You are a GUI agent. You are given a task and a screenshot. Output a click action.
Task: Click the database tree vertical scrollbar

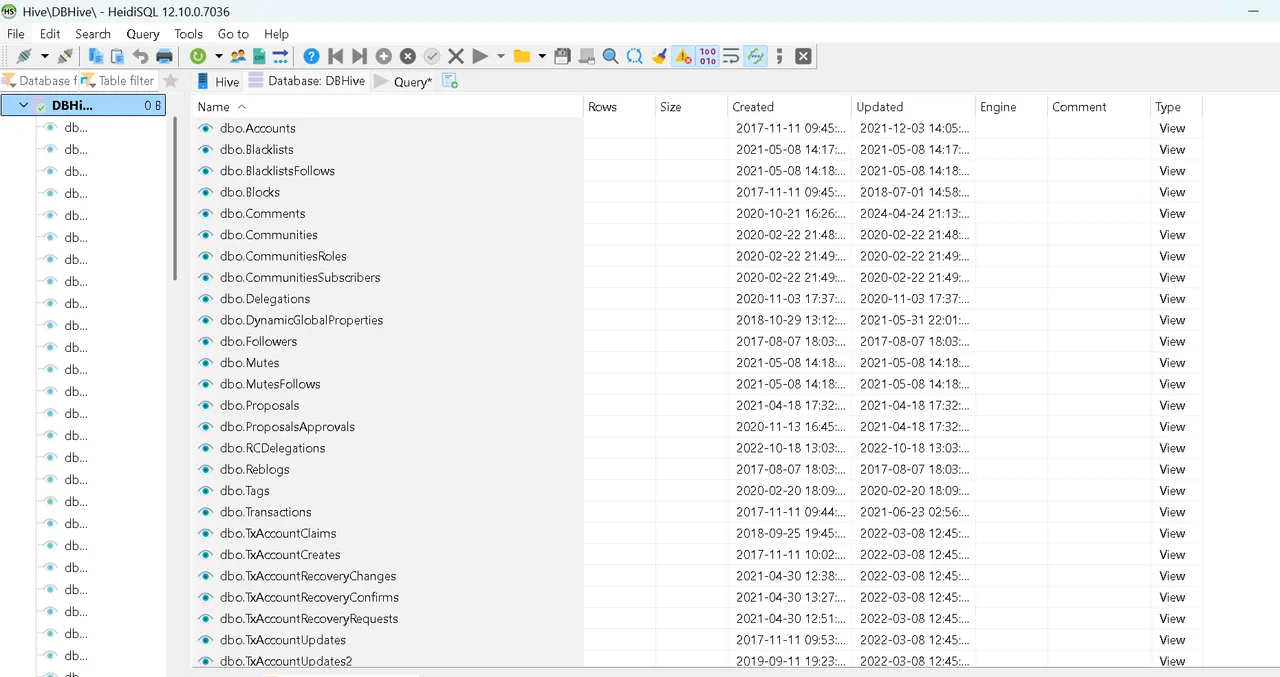pos(176,198)
